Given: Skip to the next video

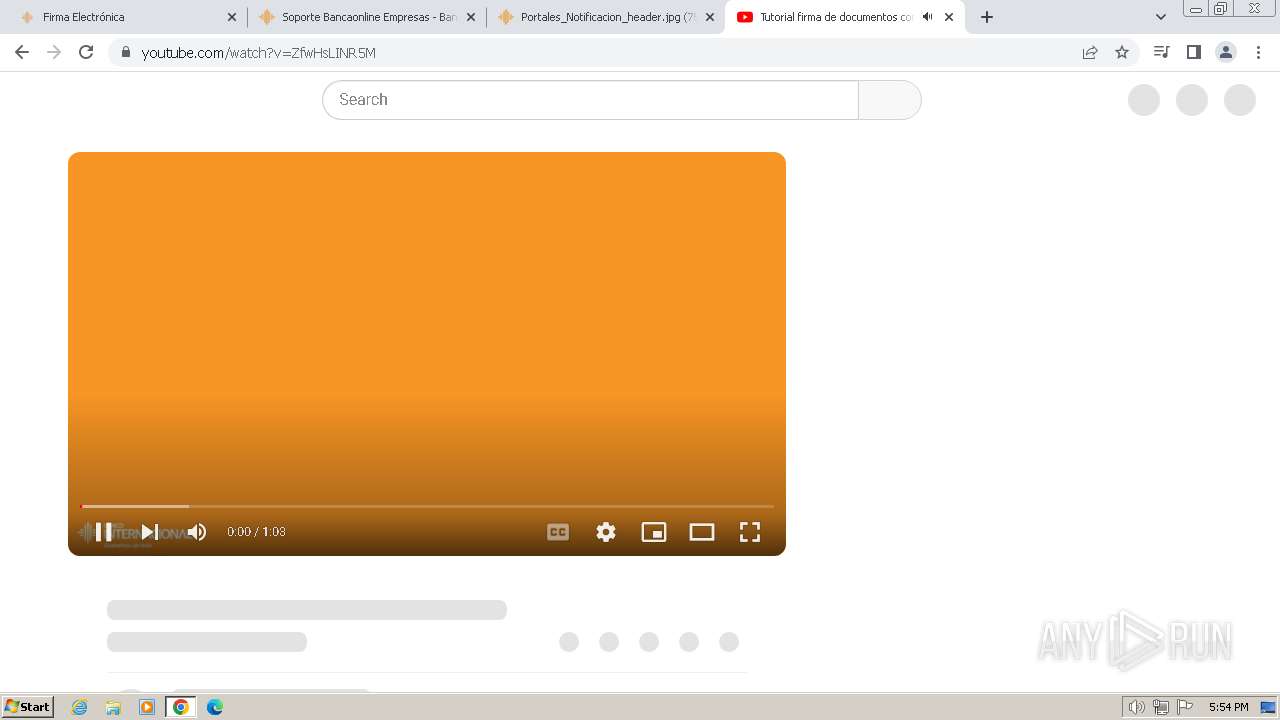Looking at the screenshot, I should click(x=150, y=532).
